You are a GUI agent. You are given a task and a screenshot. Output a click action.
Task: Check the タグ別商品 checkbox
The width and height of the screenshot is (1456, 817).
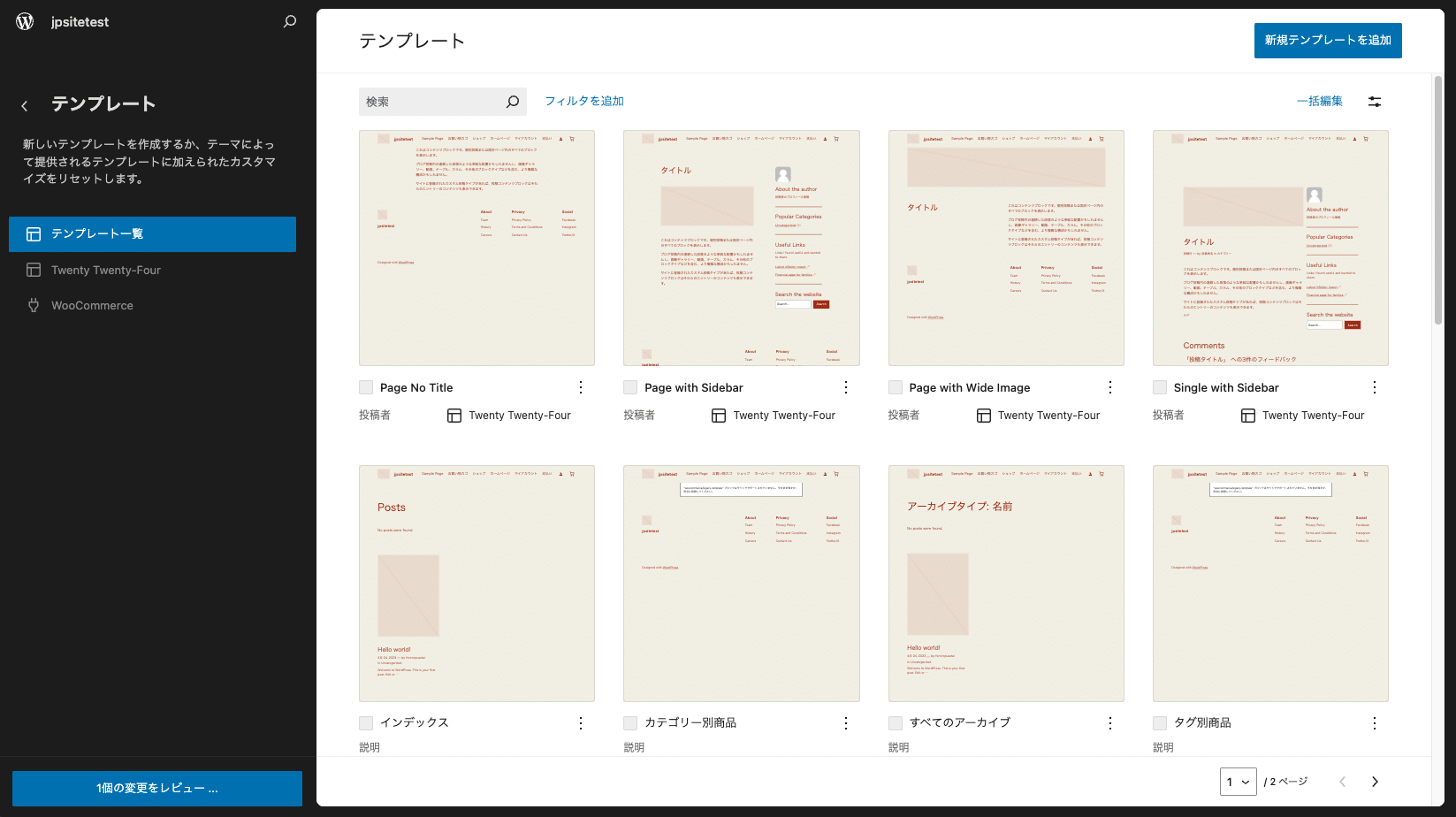click(1159, 722)
